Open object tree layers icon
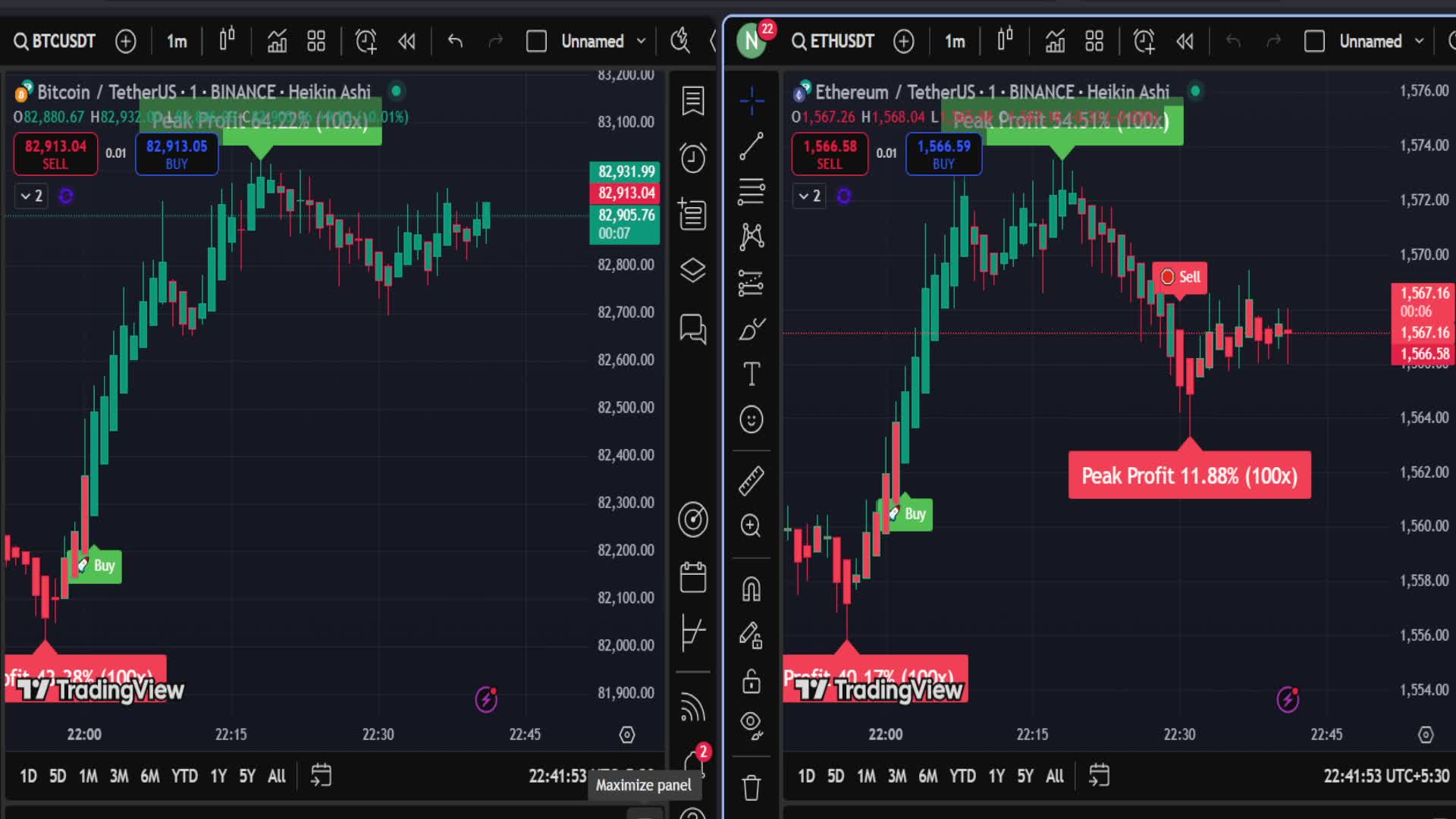This screenshot has width=1456, height=819. (692, 271)
